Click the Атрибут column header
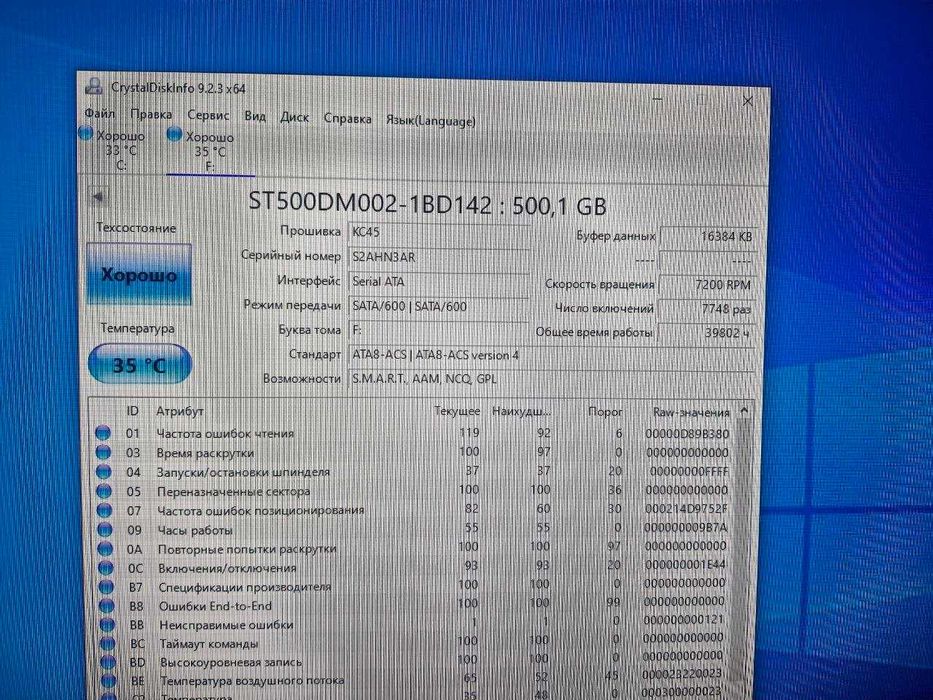 coord(180,411)
